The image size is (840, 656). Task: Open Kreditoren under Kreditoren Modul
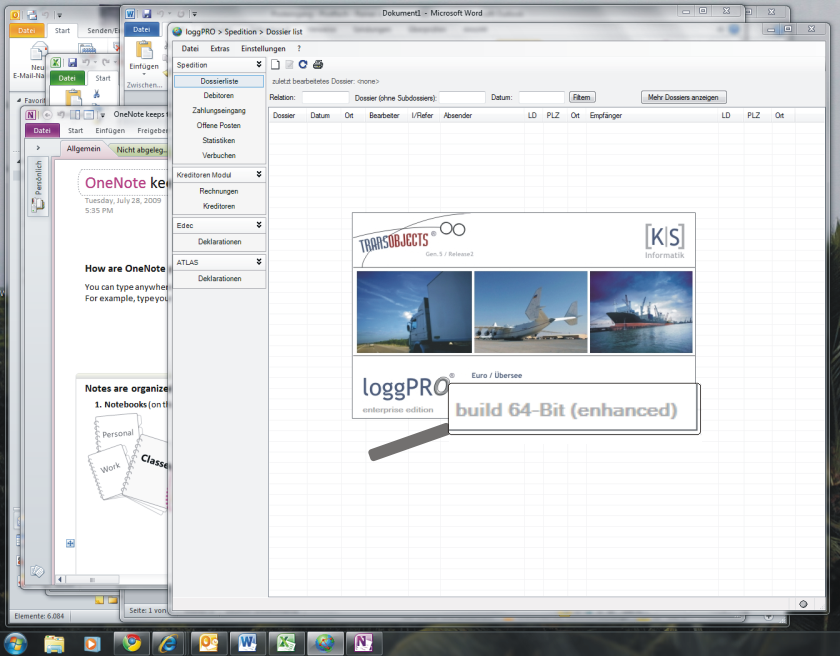coord(219,206)
